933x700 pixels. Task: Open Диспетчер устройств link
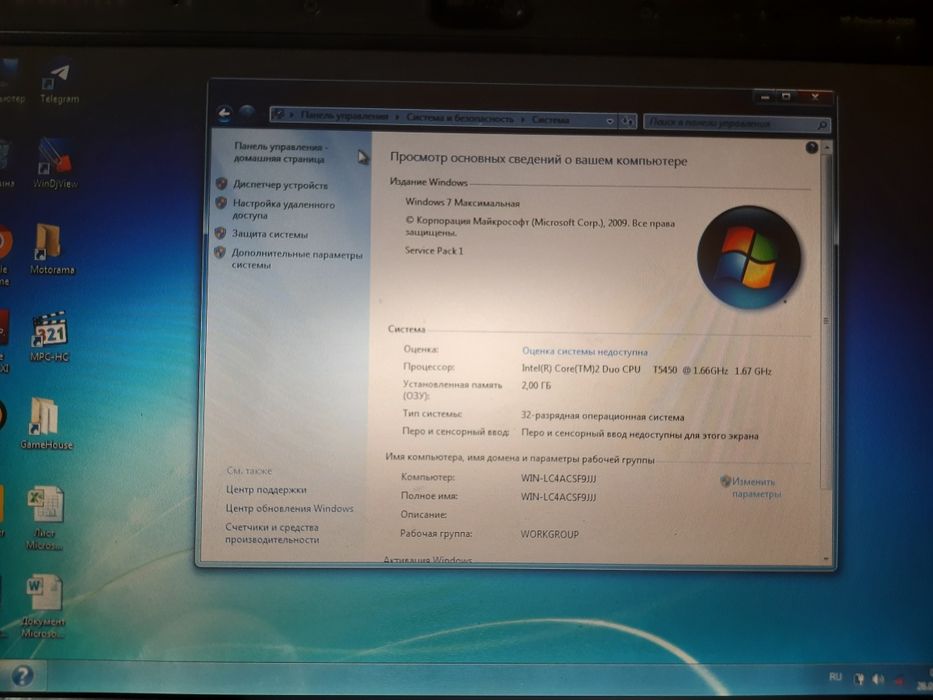coord(280,185)
